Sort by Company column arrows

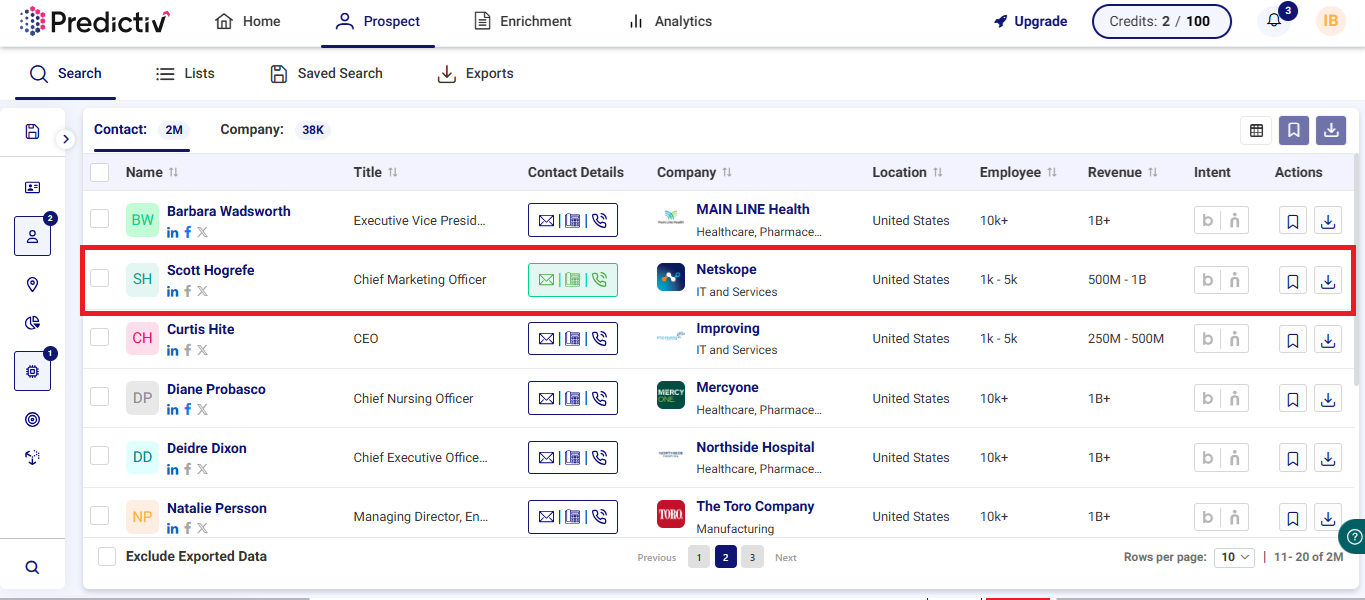(727, 172)
